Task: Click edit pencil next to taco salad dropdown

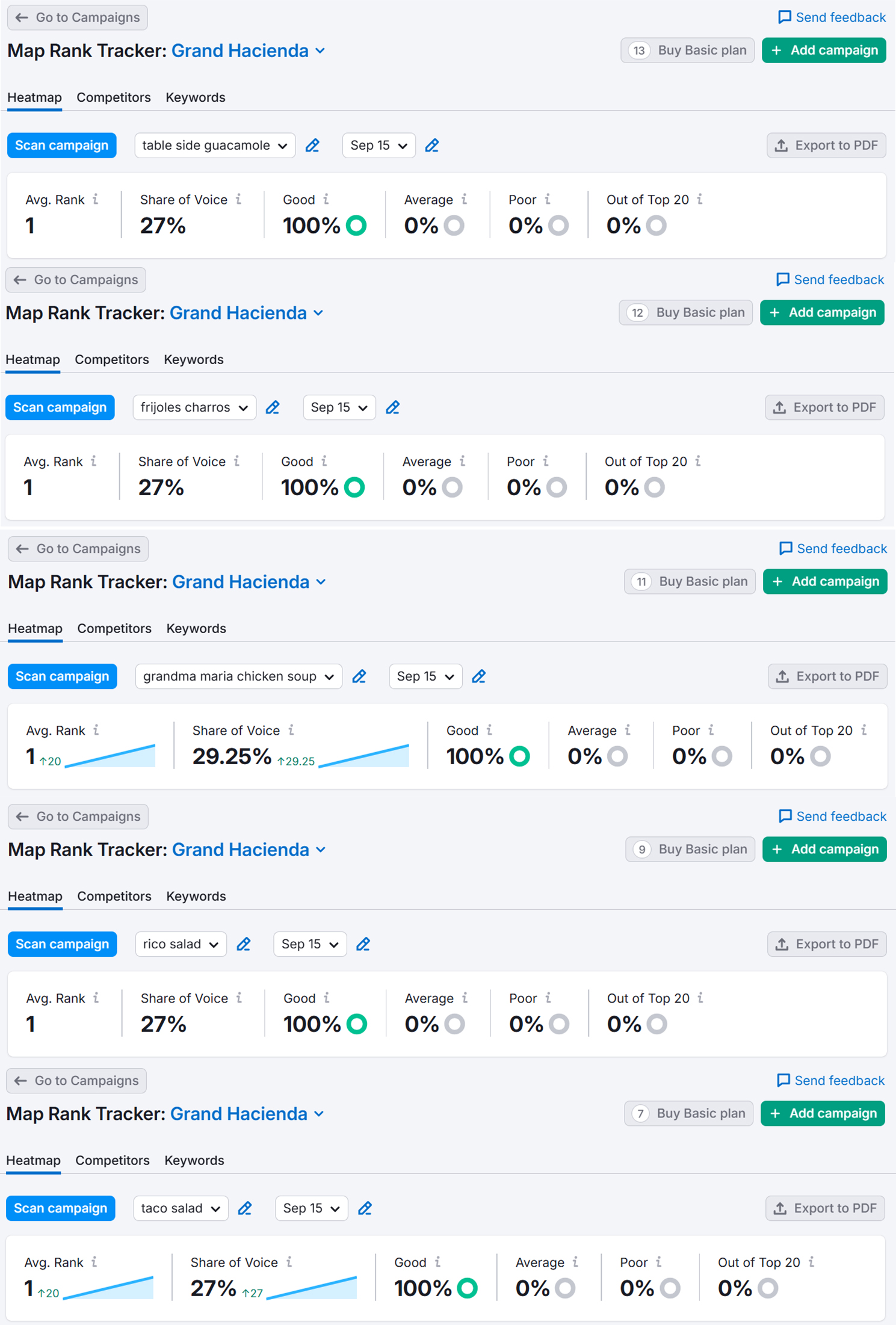Action: coord(245,1208)
